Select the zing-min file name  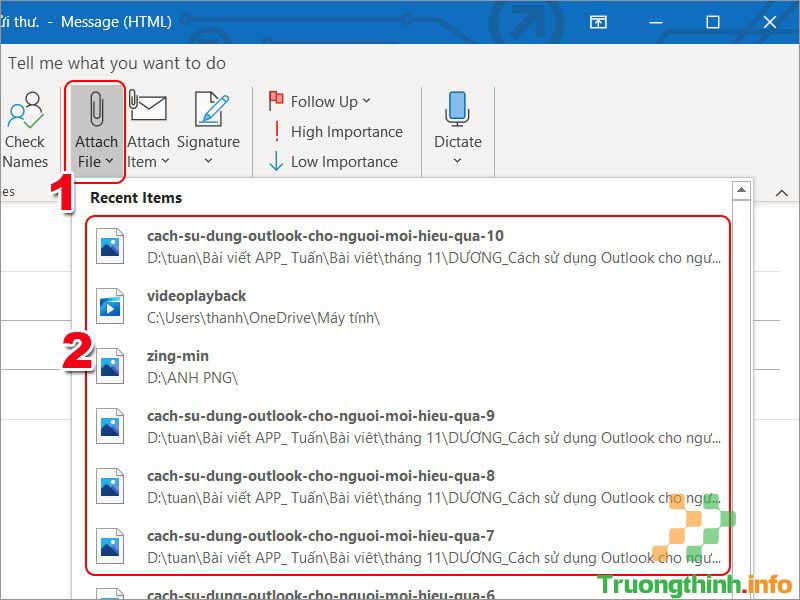178,356
